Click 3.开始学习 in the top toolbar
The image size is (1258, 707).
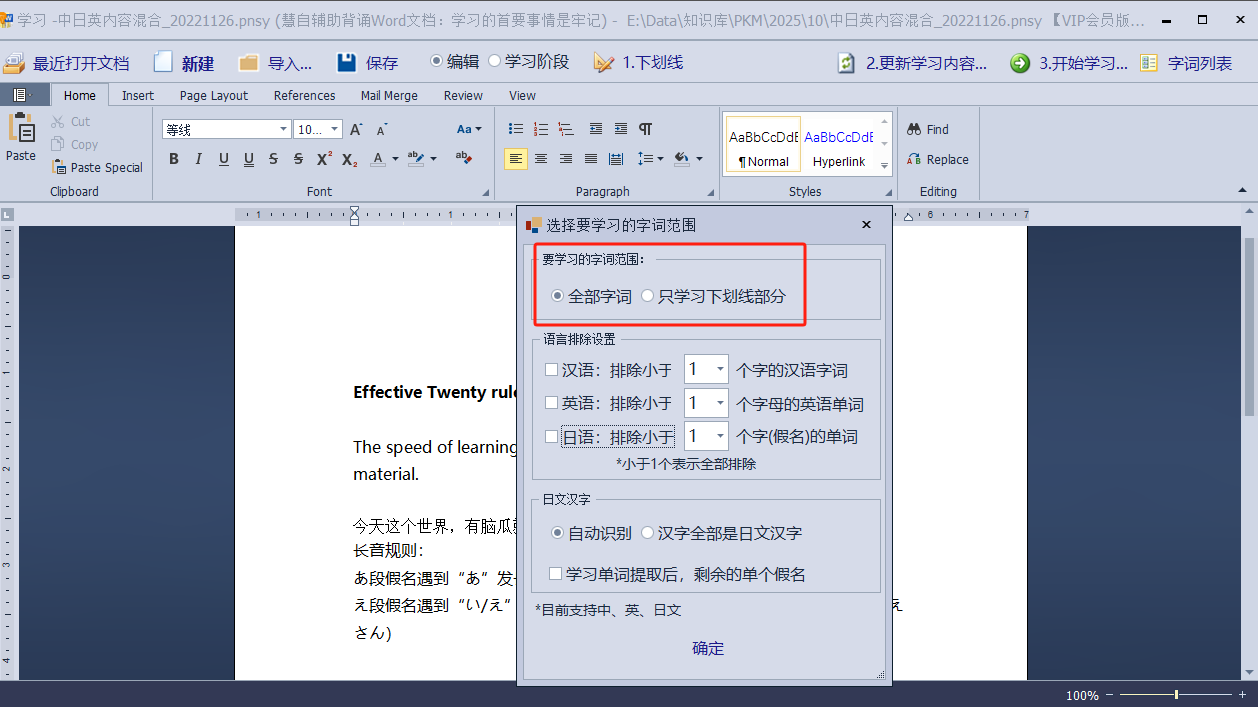(1070, 63)
